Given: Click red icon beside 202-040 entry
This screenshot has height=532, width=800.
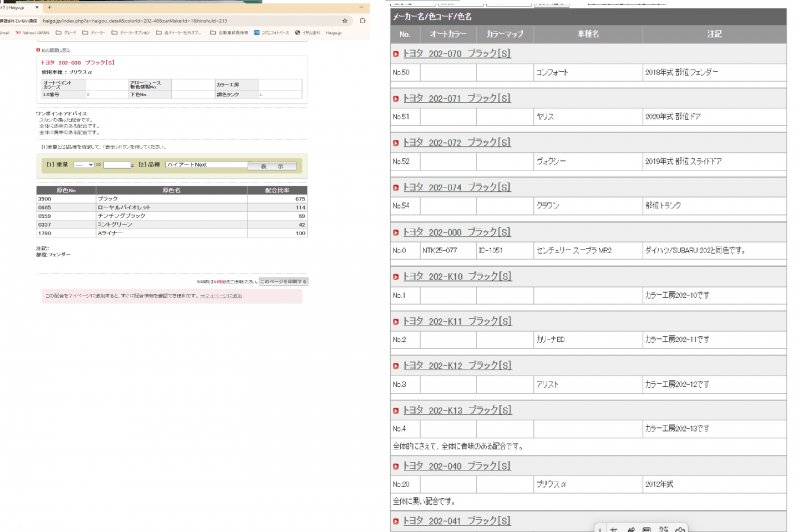Looking at the screenshot, I should [395, 467].
